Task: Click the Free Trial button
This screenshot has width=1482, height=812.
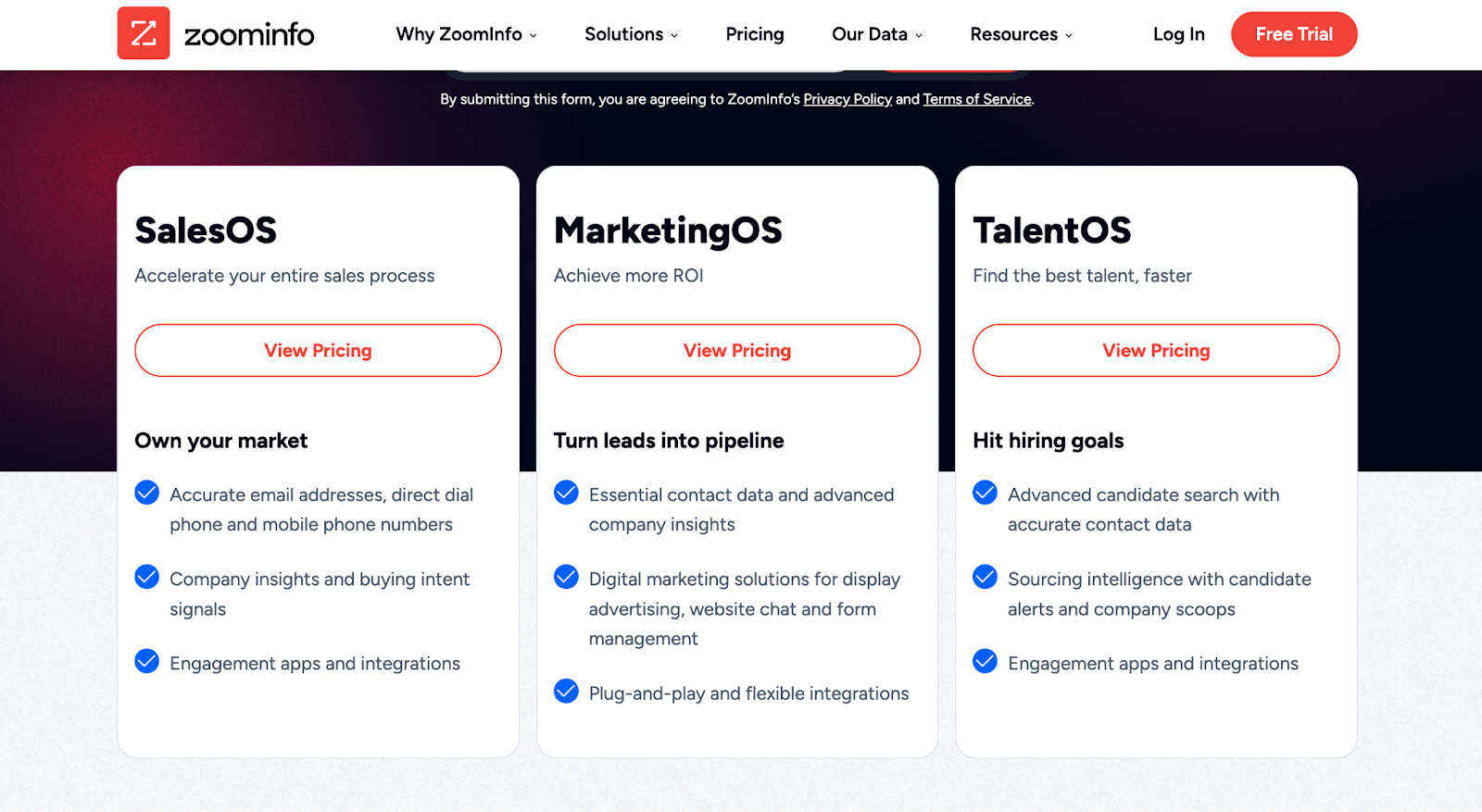Action: 1293,34
